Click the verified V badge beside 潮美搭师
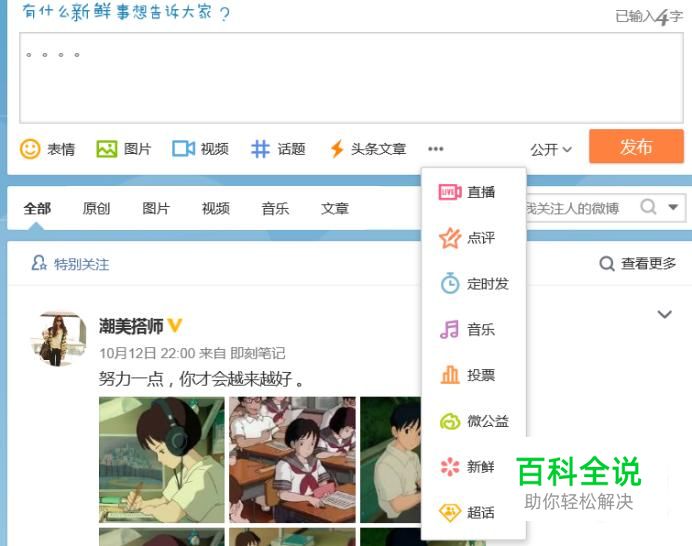 coord(175,325)
